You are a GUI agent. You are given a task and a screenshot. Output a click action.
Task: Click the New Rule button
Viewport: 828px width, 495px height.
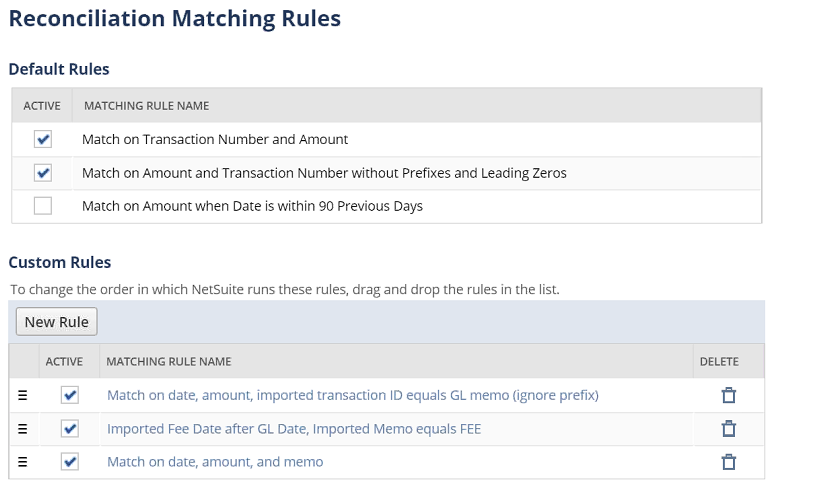pyautogui.click(x=56, y=322)
